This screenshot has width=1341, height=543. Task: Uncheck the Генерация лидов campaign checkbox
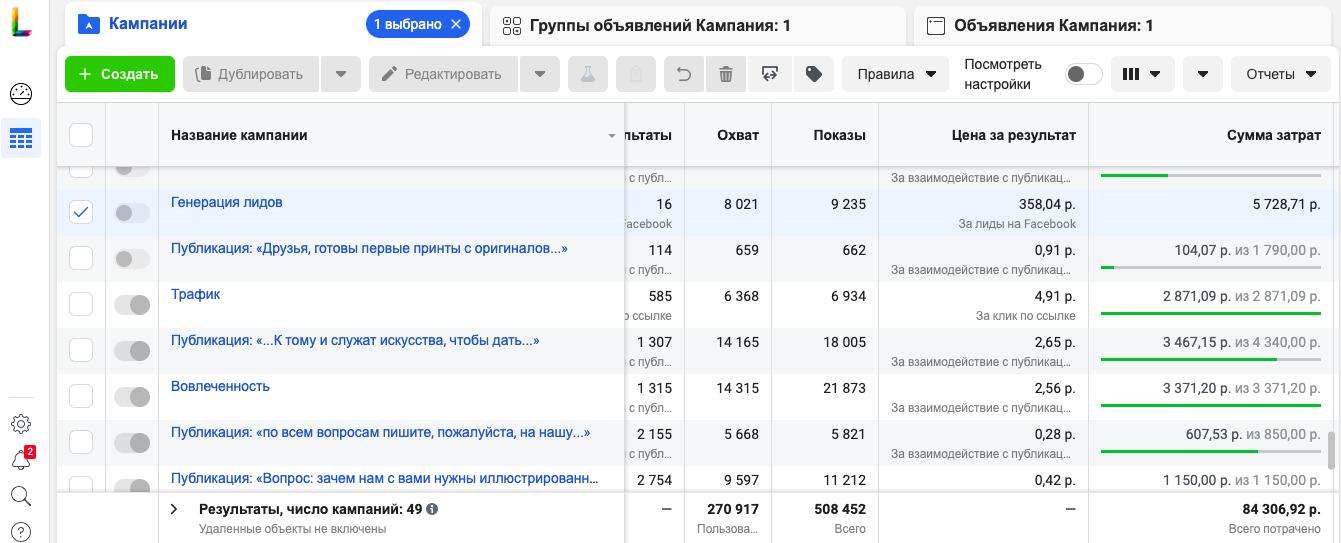pos(81,212)
